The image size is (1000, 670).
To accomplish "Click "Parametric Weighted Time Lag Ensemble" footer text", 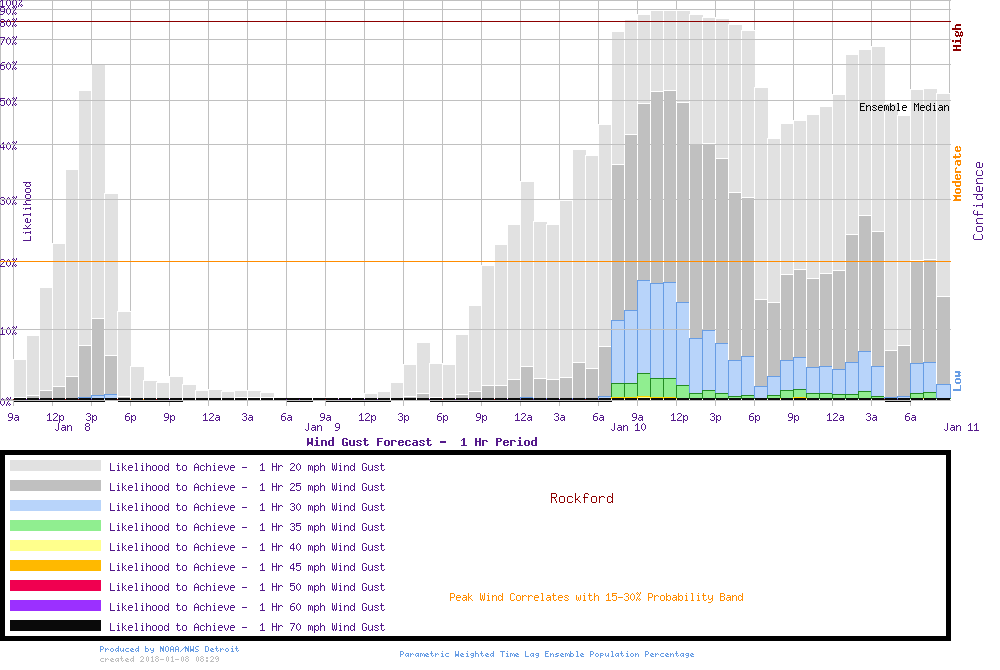I will coord(546,654).
